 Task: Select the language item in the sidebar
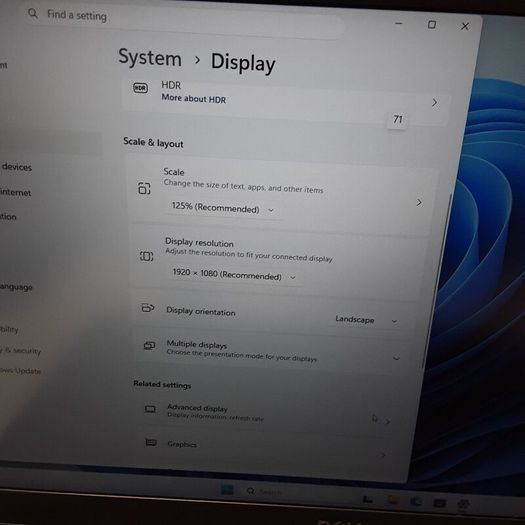coord(16,287)
